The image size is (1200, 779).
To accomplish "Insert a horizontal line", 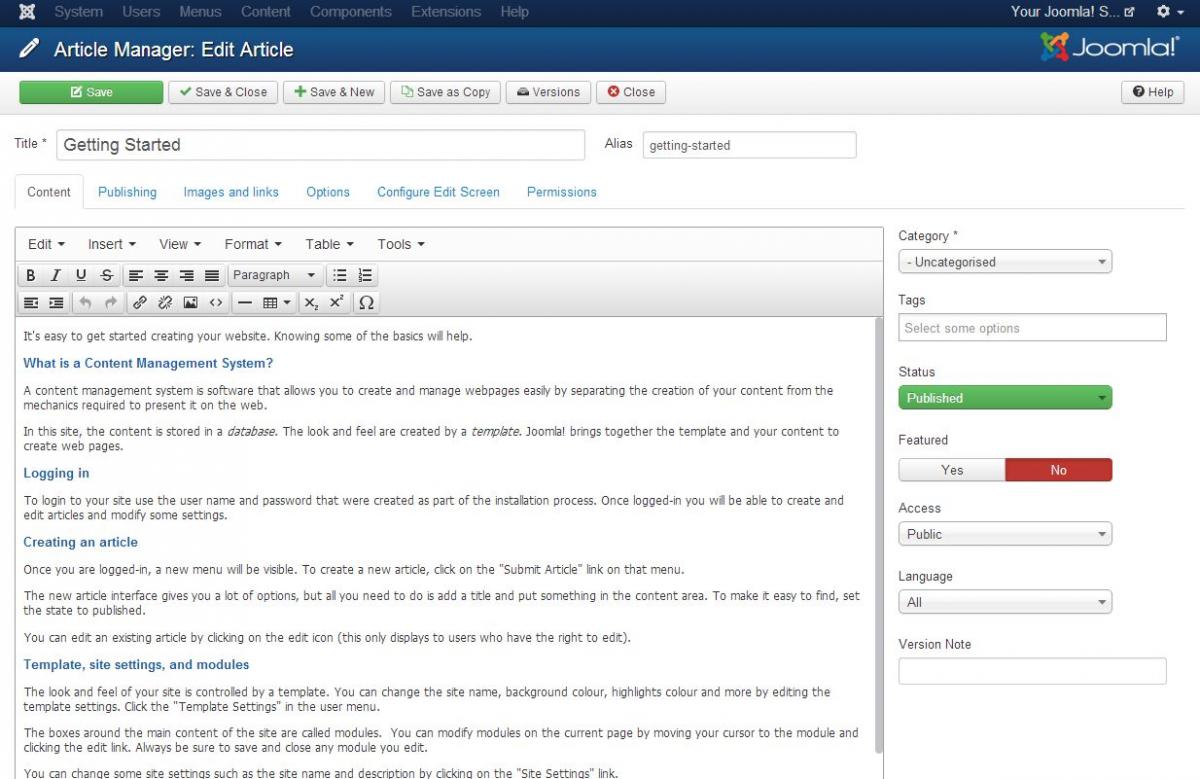I will [x=245, y=302].
